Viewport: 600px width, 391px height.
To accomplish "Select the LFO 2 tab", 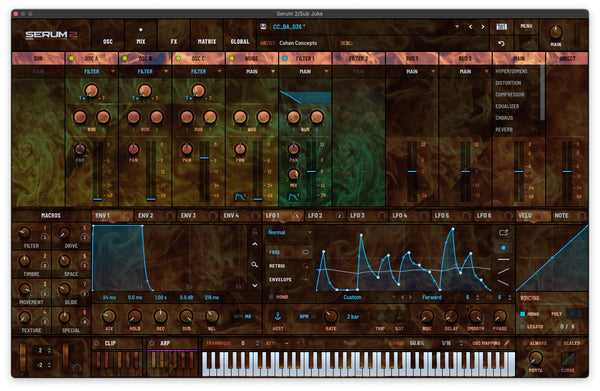I will coord(324,216).
